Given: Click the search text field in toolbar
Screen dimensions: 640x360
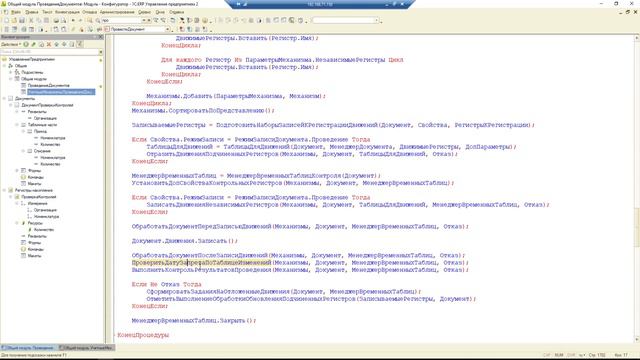Looking at the screenshot, I should coord(121,20).
